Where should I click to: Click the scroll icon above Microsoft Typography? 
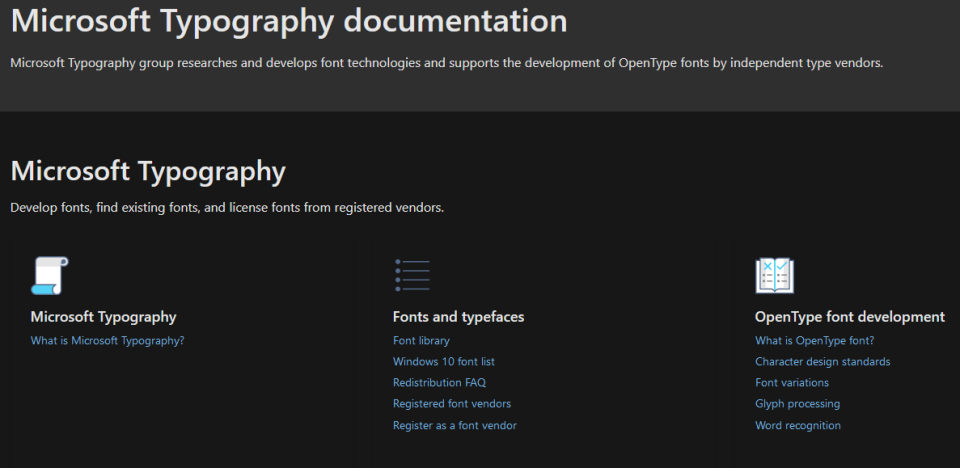[x=50, y=276]
